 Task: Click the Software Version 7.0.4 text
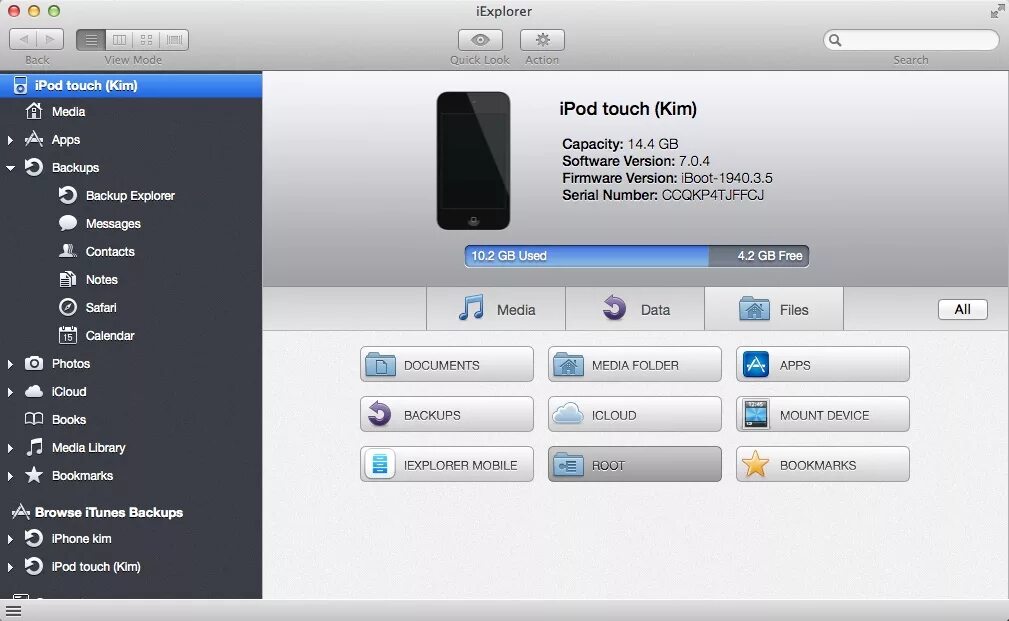point(636,161)
